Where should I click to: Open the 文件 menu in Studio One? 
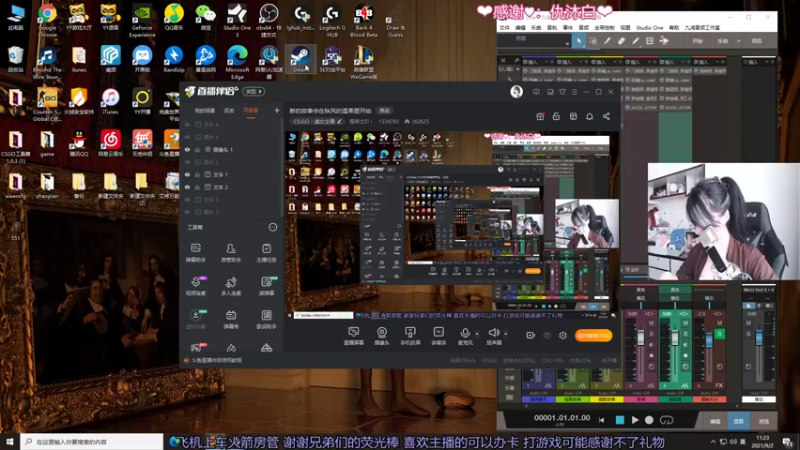pos(504,28)
